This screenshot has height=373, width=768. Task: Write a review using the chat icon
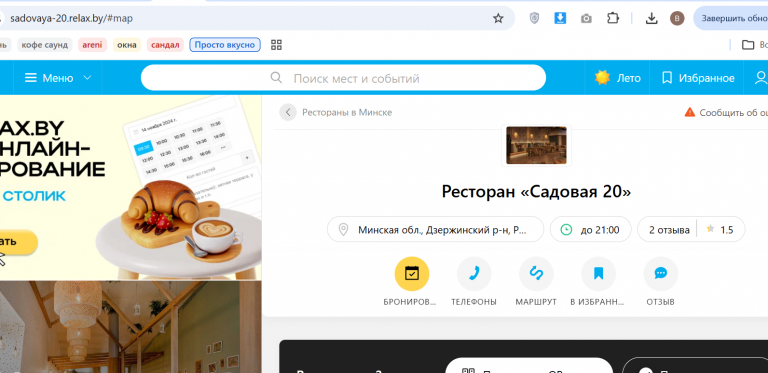point(661,274)
